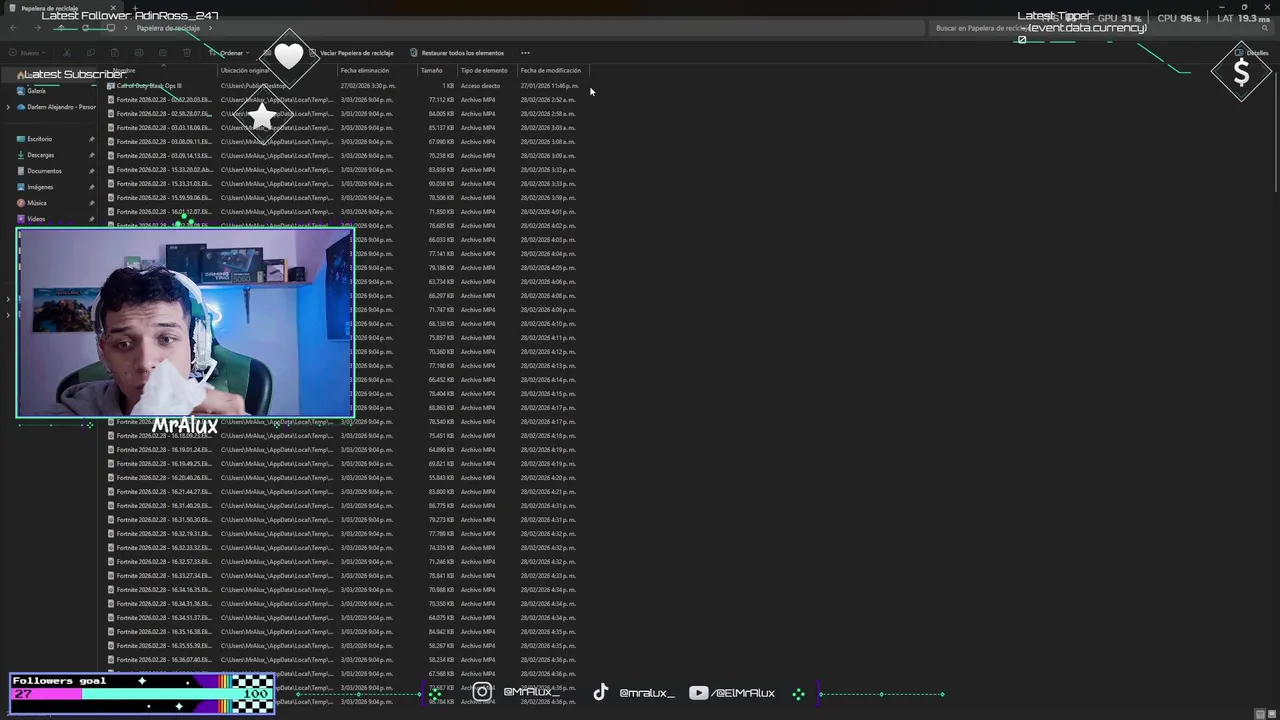Click the Copy icon in the toolbar
Screen dimensions: 1280x720
(91, 53)
